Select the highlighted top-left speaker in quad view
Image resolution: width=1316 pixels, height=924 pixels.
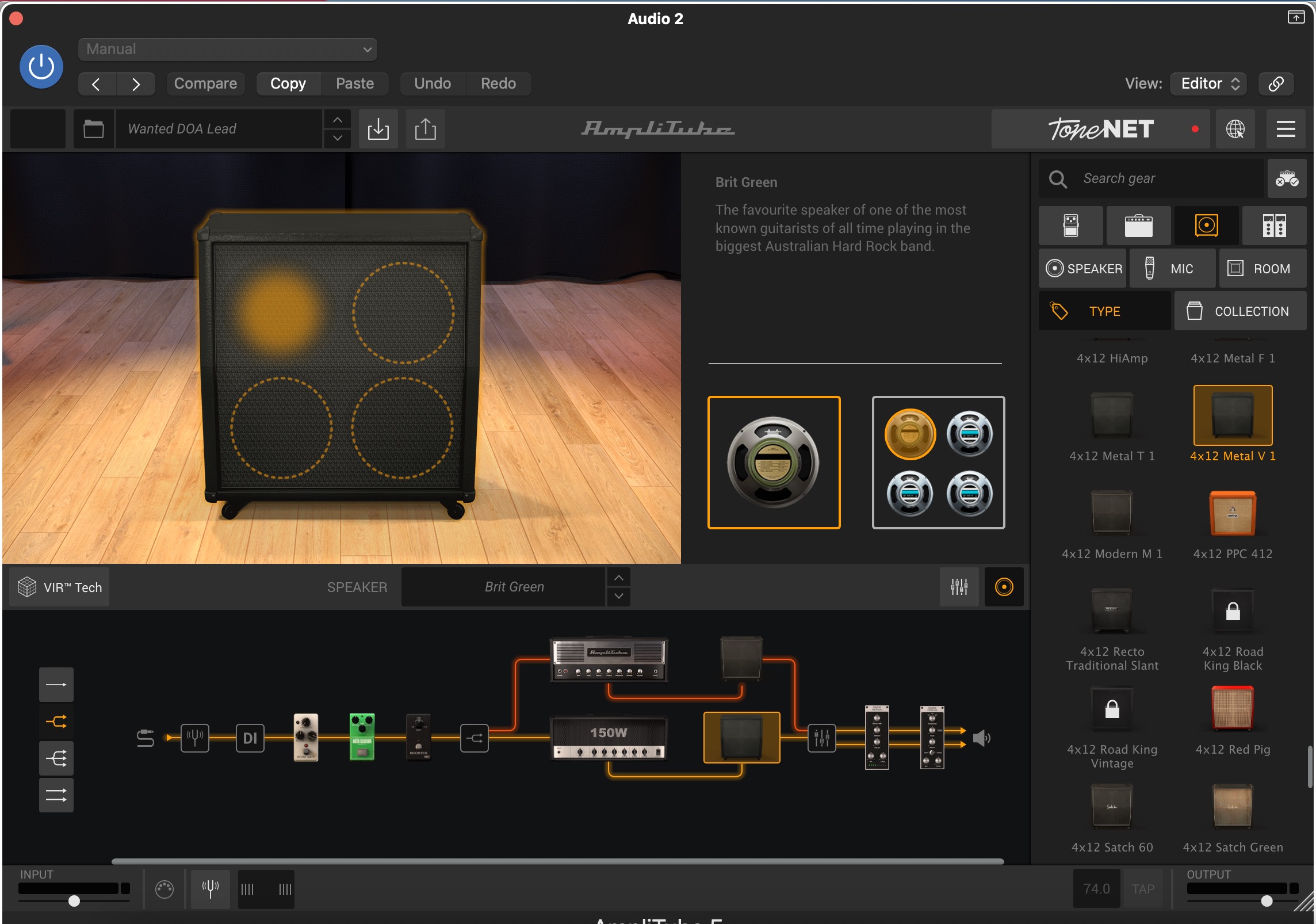[910, 434]
